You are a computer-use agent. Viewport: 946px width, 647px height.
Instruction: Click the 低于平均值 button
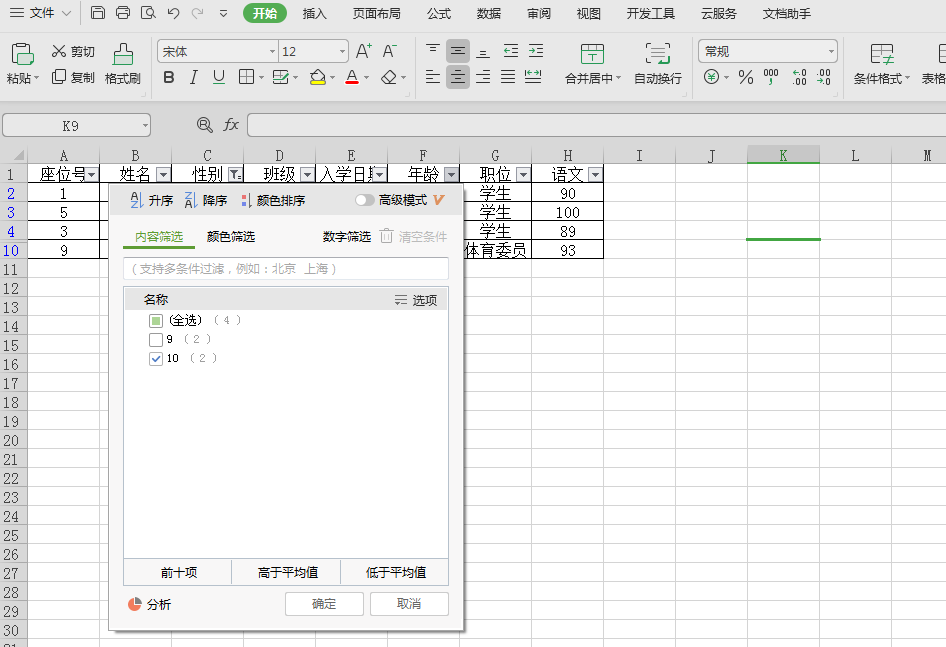395,572
